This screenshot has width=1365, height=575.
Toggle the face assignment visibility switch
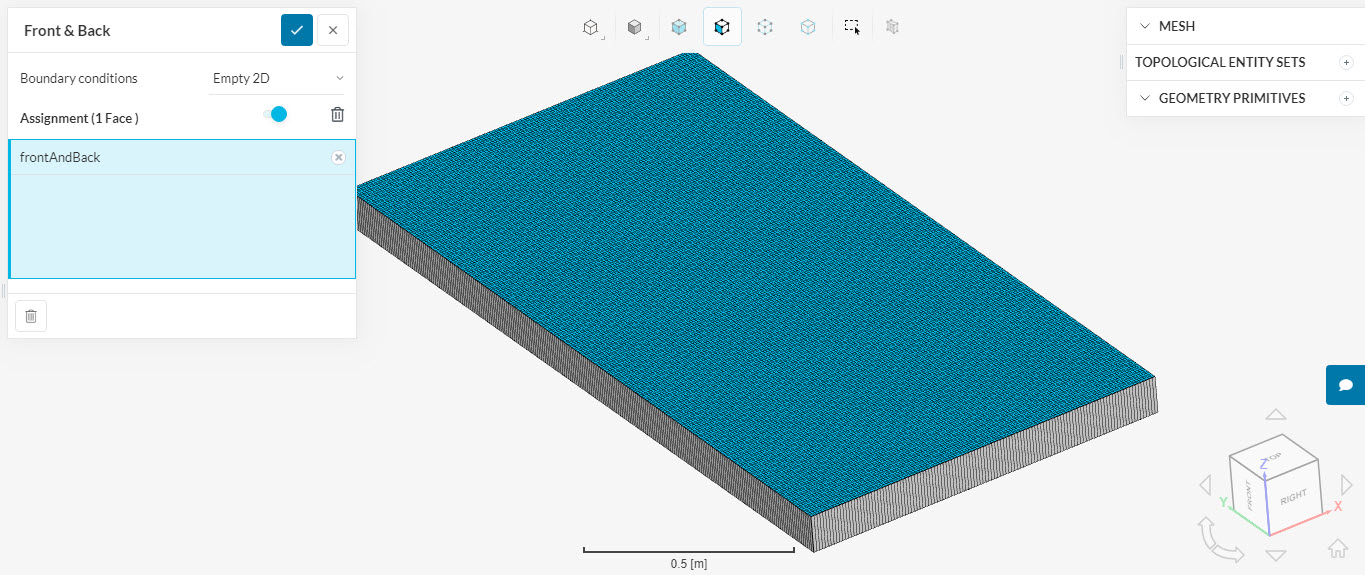coord(275,114)
